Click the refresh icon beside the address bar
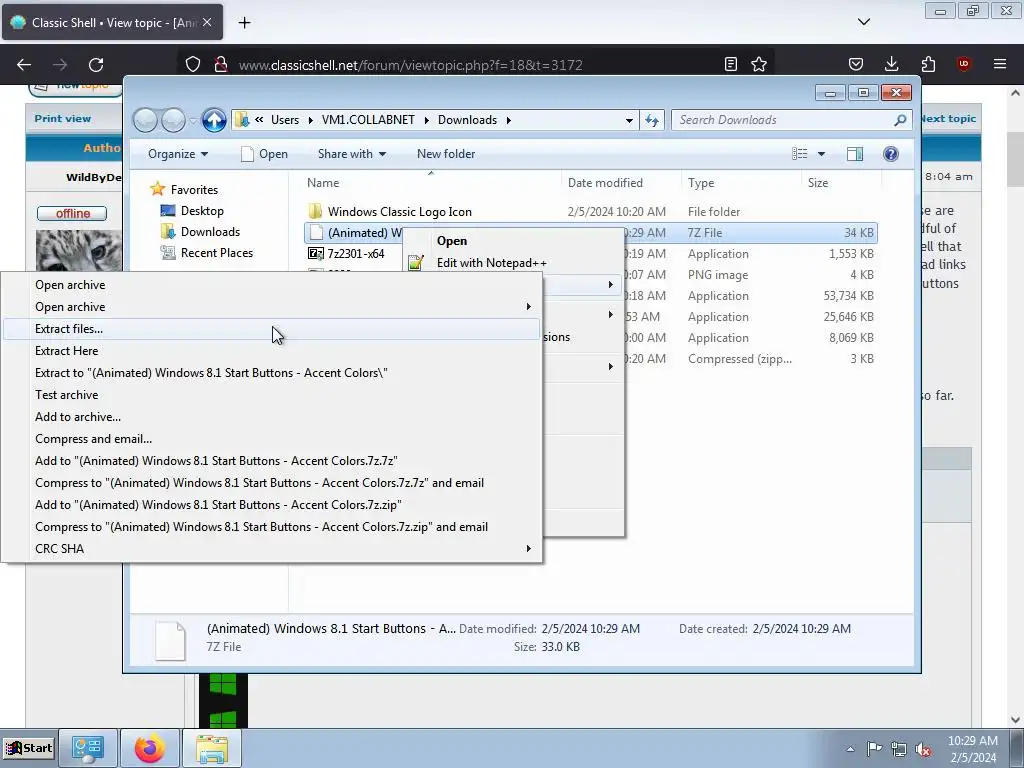The height and width of the screenshot is (768, 1024). coord(652,120)
